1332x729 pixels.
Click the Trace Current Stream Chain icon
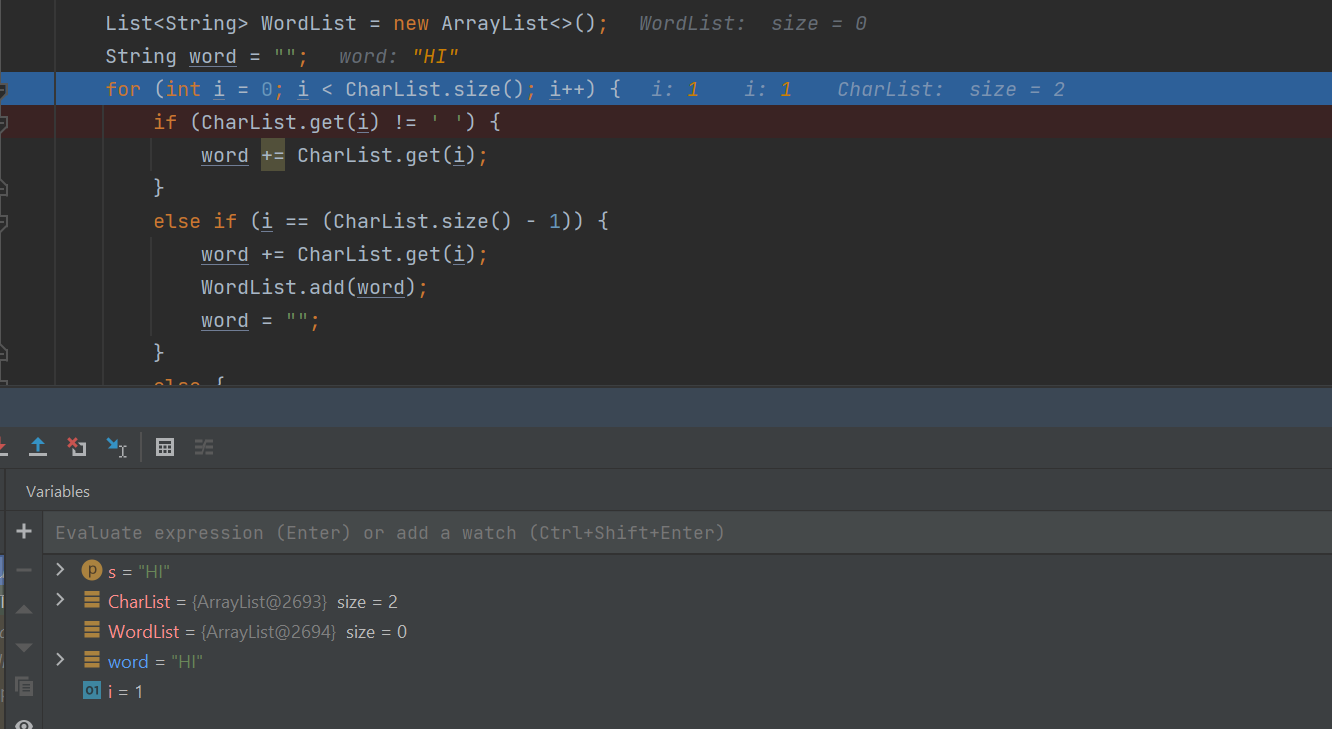tap(204, 447)
